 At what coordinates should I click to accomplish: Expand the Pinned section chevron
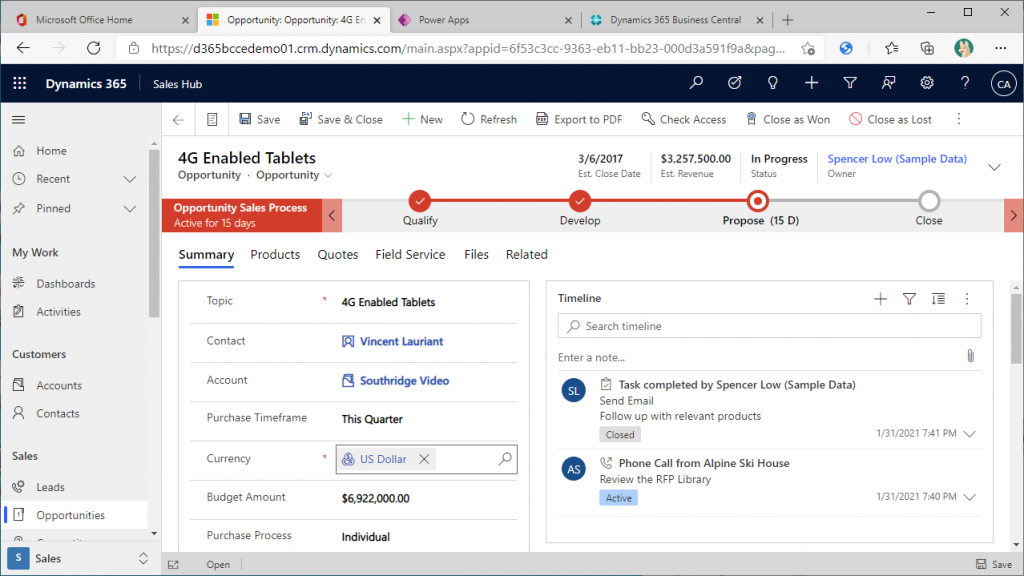[x=130, y=209]
